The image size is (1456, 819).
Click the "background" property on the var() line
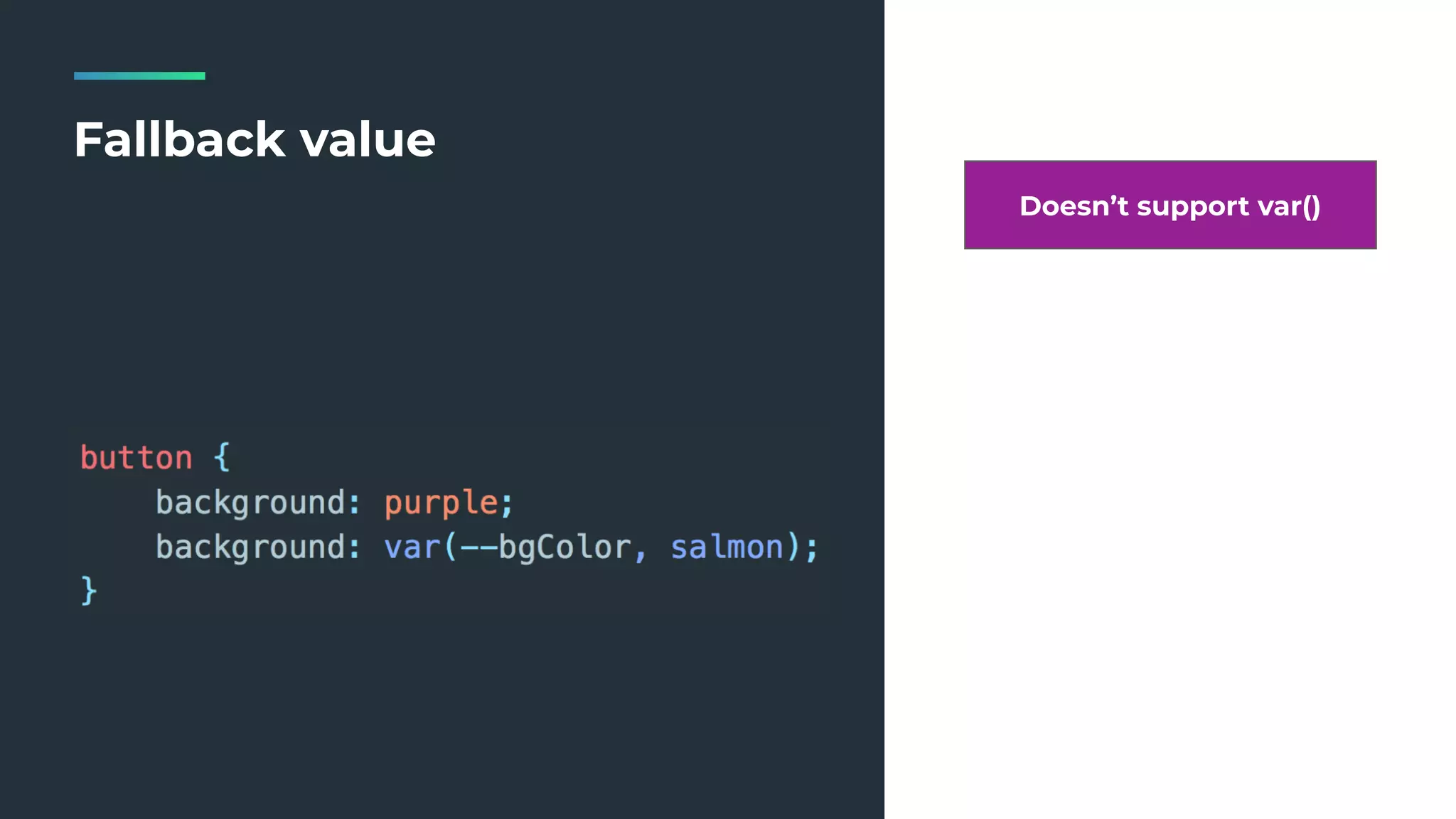point(250,547)
